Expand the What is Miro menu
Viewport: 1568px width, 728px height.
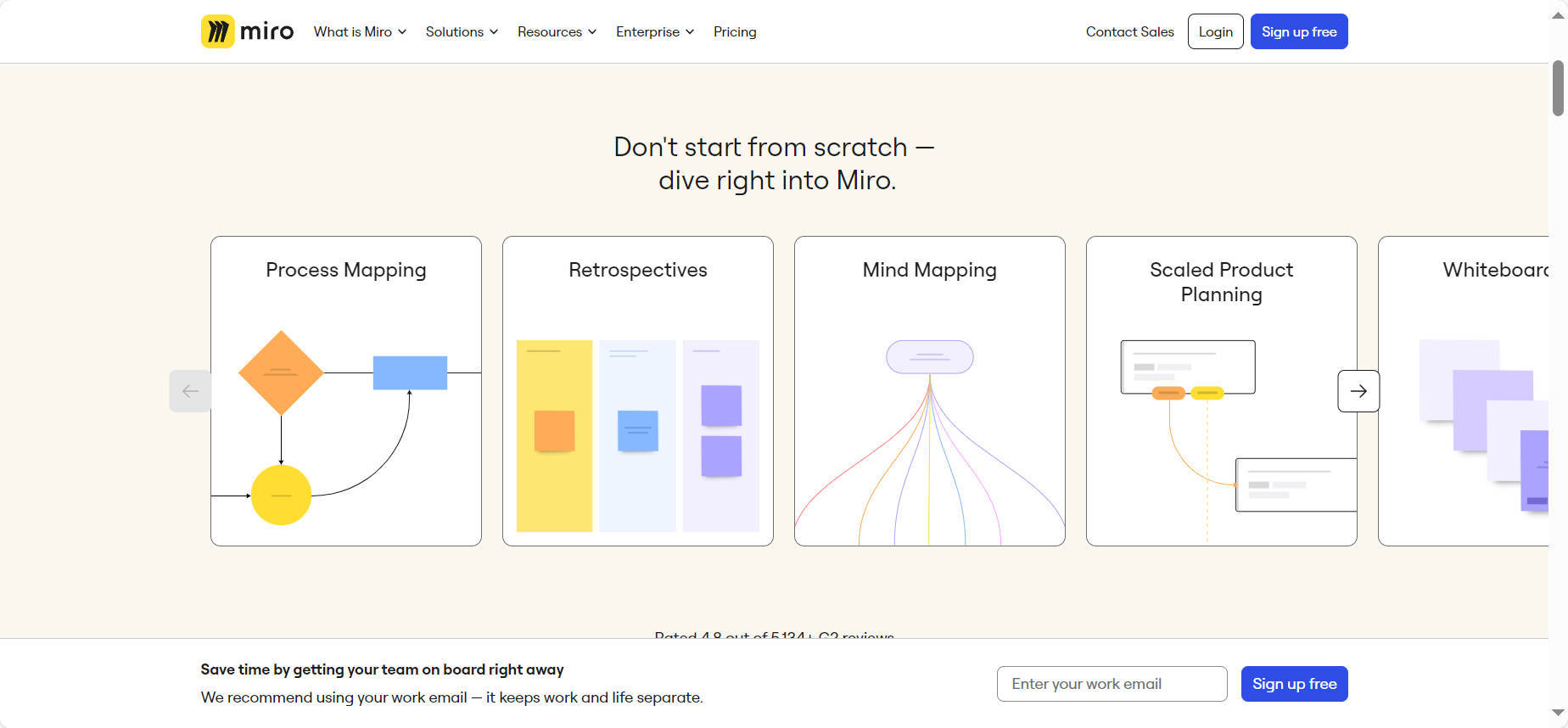tap(360, 31)
